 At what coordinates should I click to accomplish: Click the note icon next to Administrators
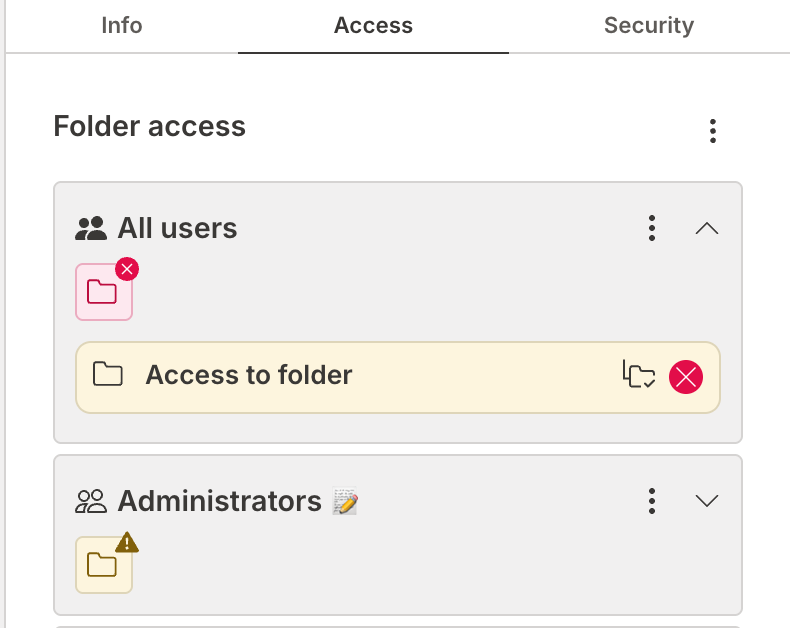pos(345,501)
